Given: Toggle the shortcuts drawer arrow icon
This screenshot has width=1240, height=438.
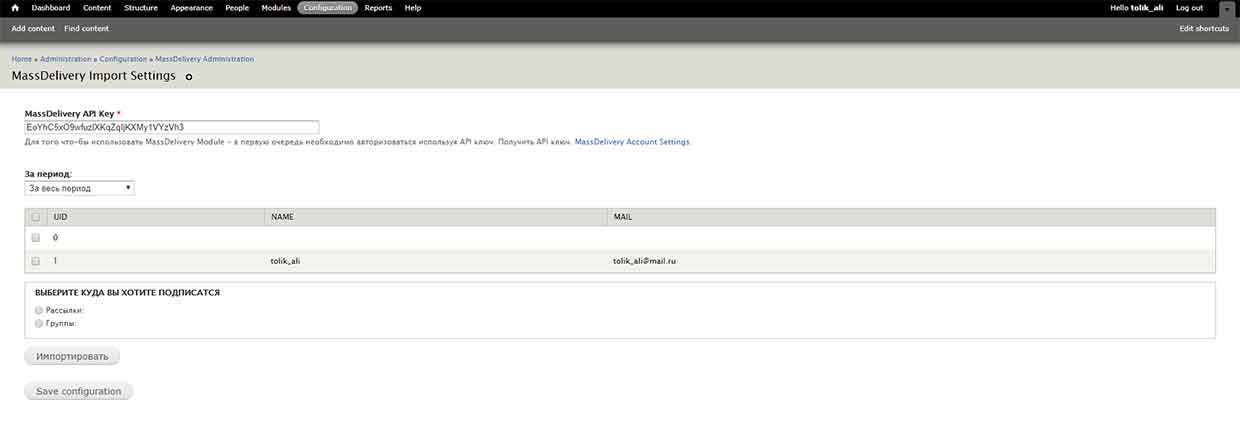Looking at the screenshot, I should (x=1226, y=8).
